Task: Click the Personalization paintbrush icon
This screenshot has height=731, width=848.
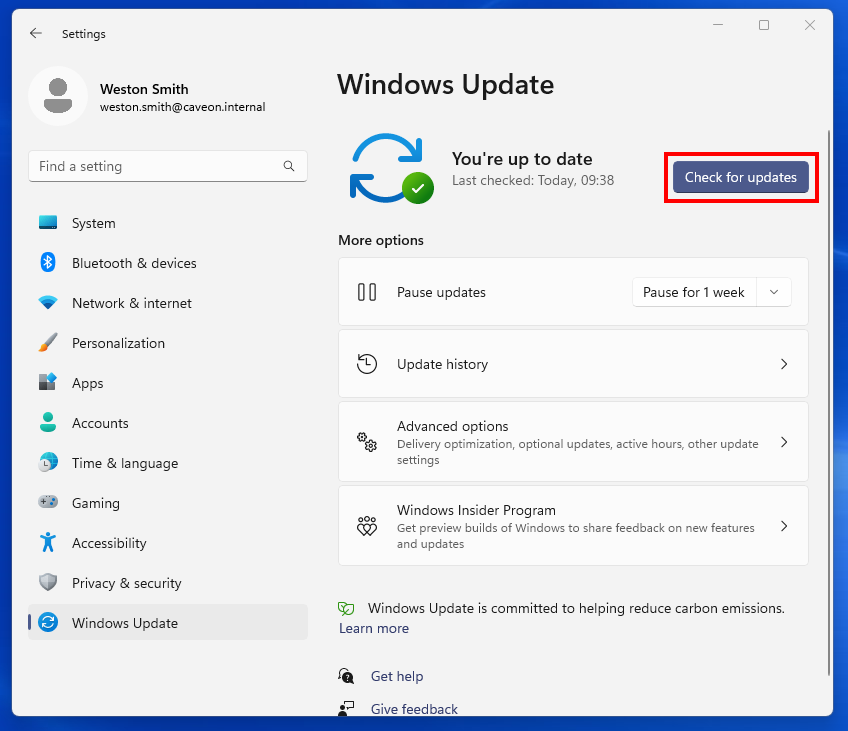Action: pyautogui.click(x=48, y=343)
